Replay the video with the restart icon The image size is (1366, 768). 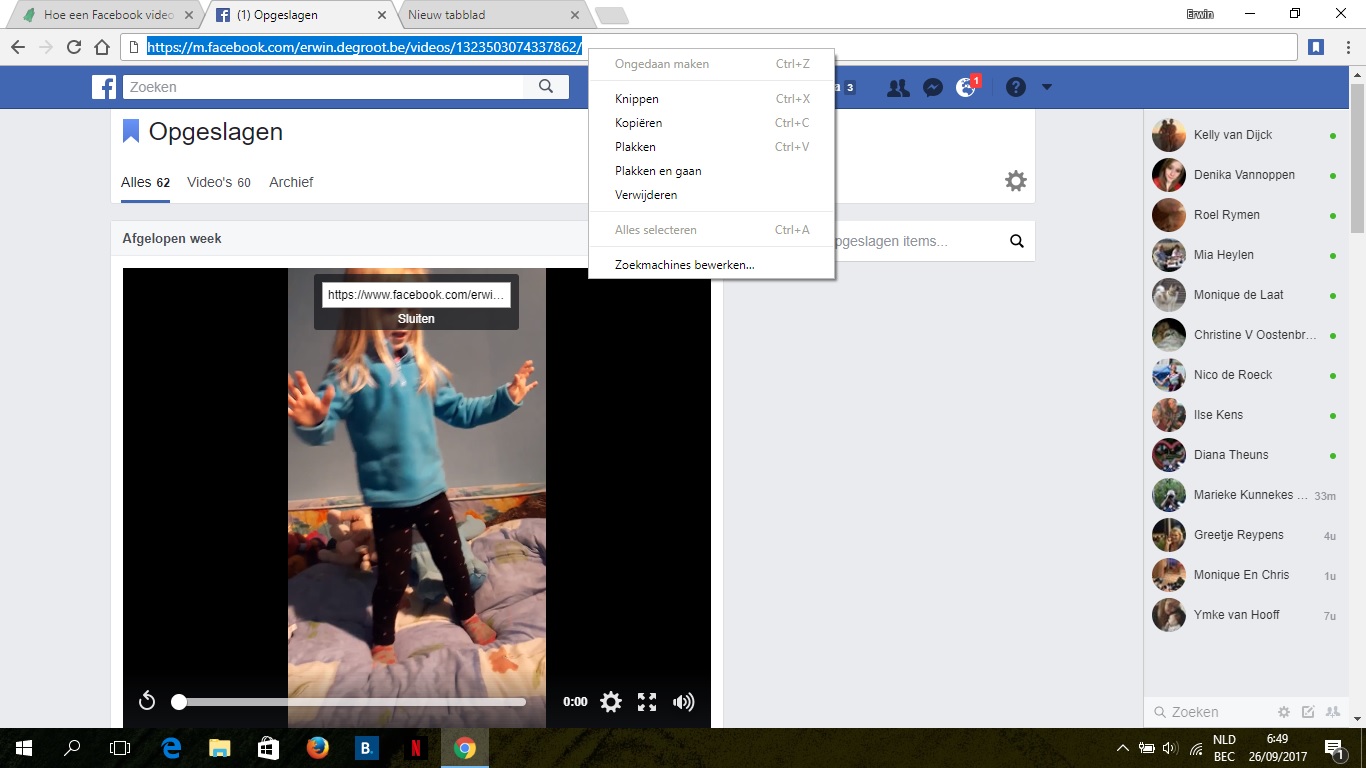147,701
